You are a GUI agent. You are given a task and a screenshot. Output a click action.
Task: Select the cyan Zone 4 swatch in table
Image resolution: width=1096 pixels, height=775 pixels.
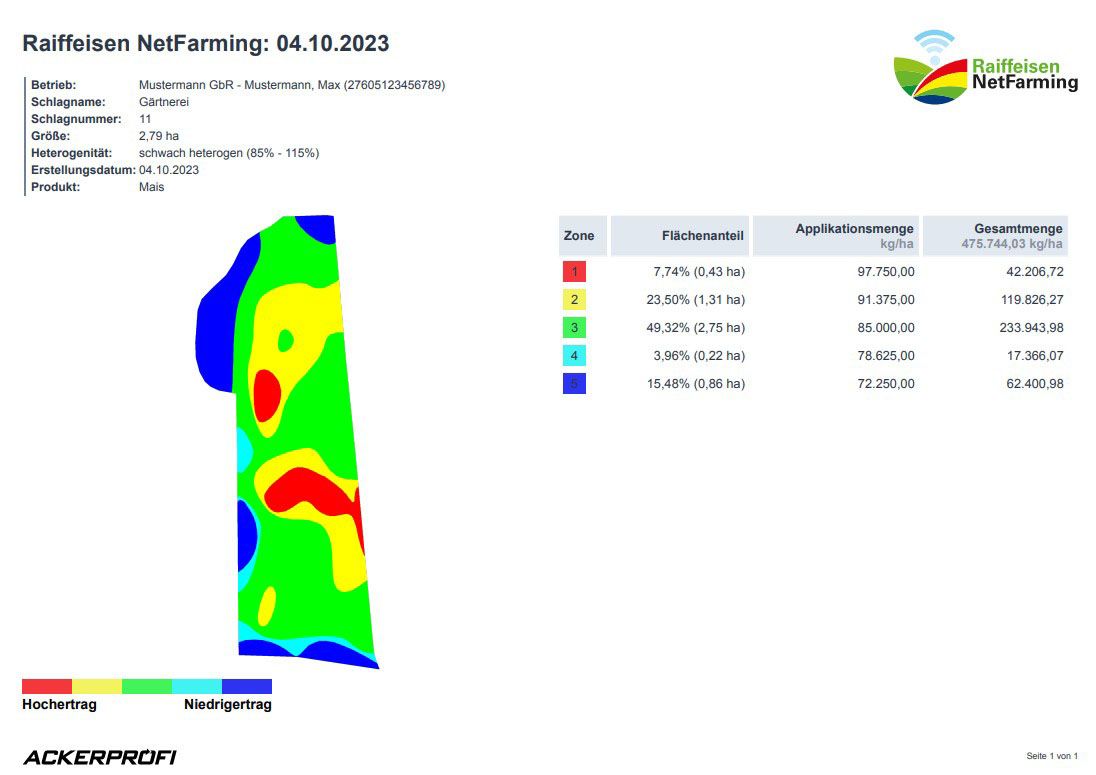pos(574,356)
